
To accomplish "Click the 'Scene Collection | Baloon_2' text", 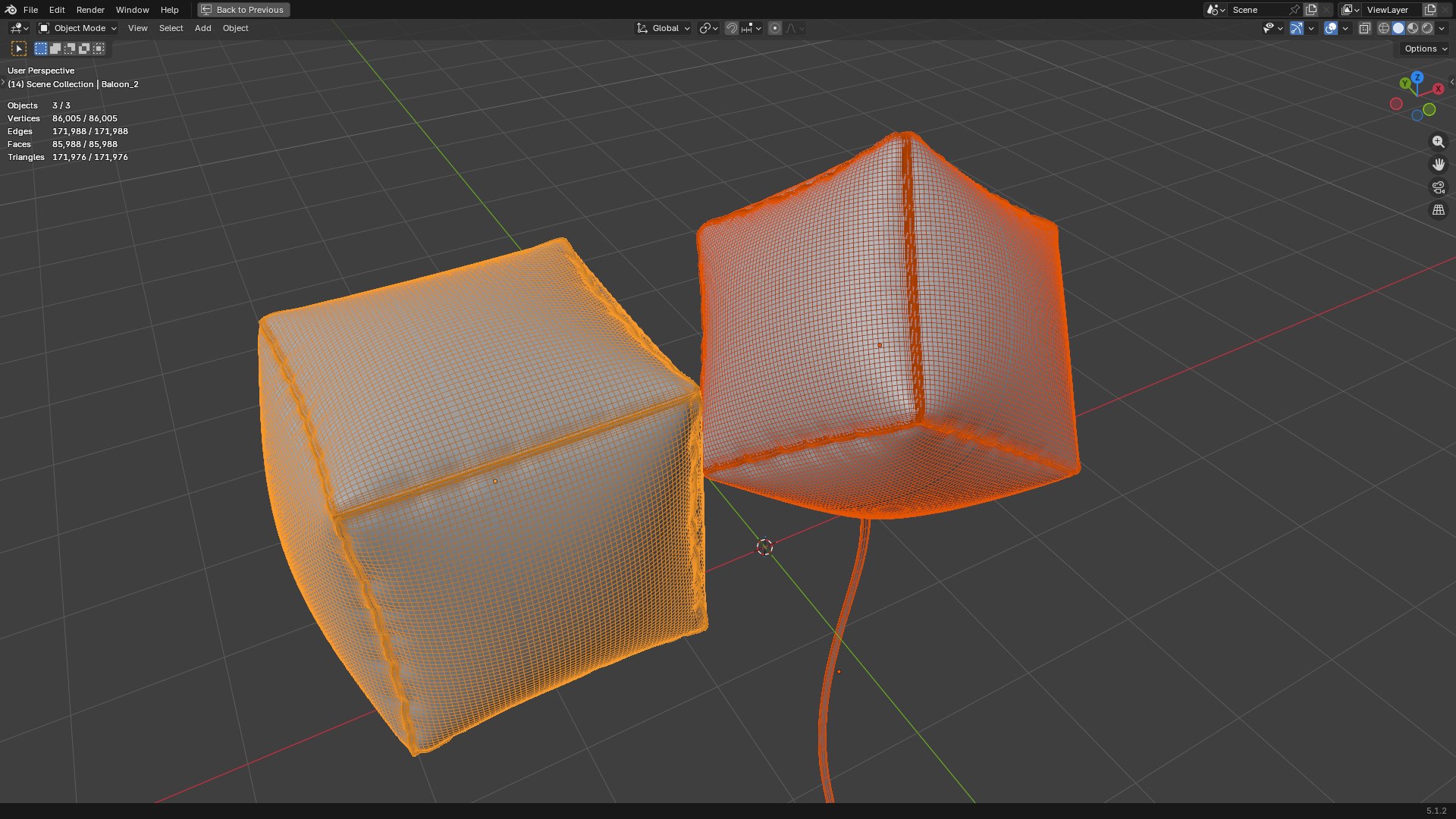I will 83,84.
